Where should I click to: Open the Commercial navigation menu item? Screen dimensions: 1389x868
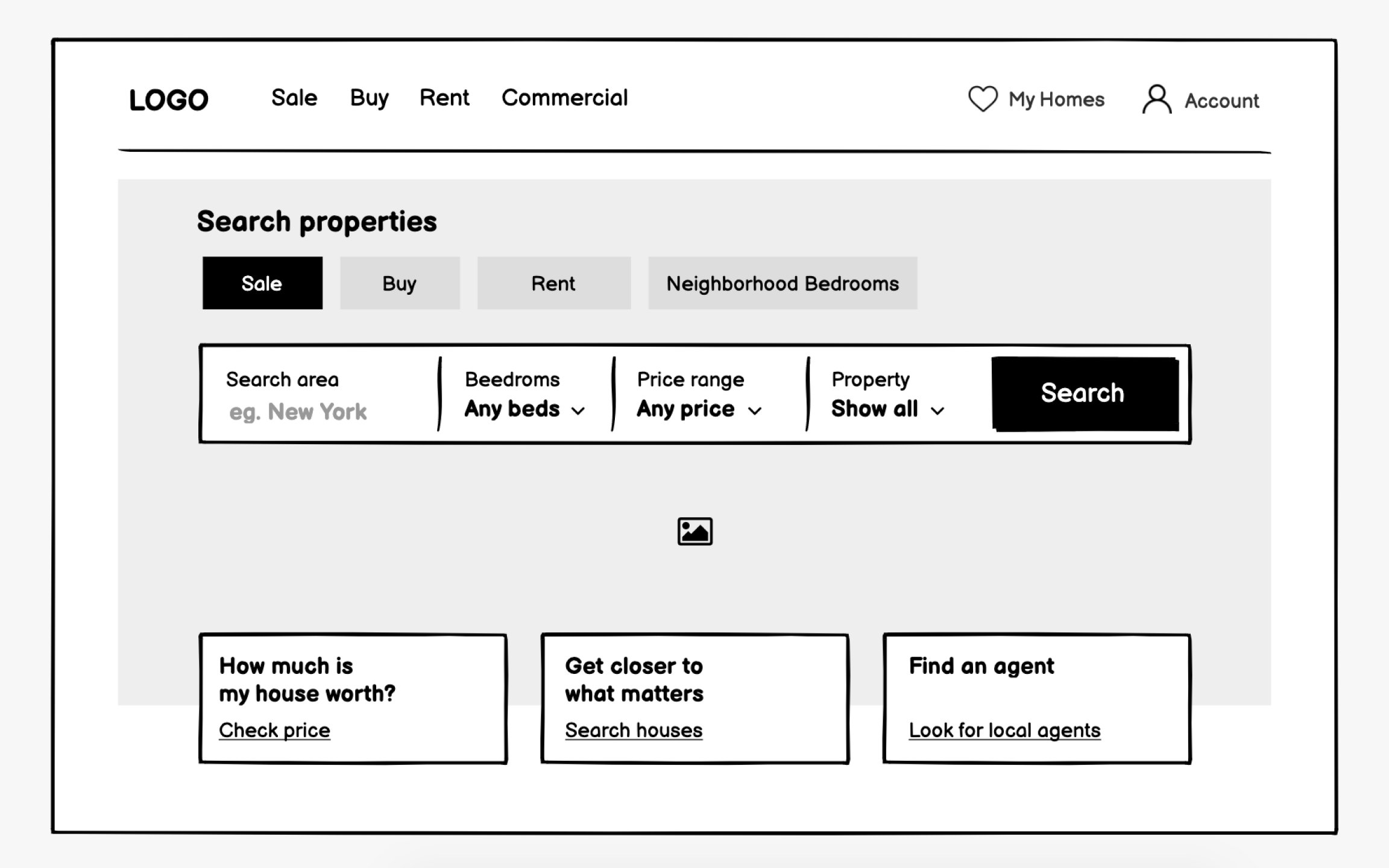(564, 97)
